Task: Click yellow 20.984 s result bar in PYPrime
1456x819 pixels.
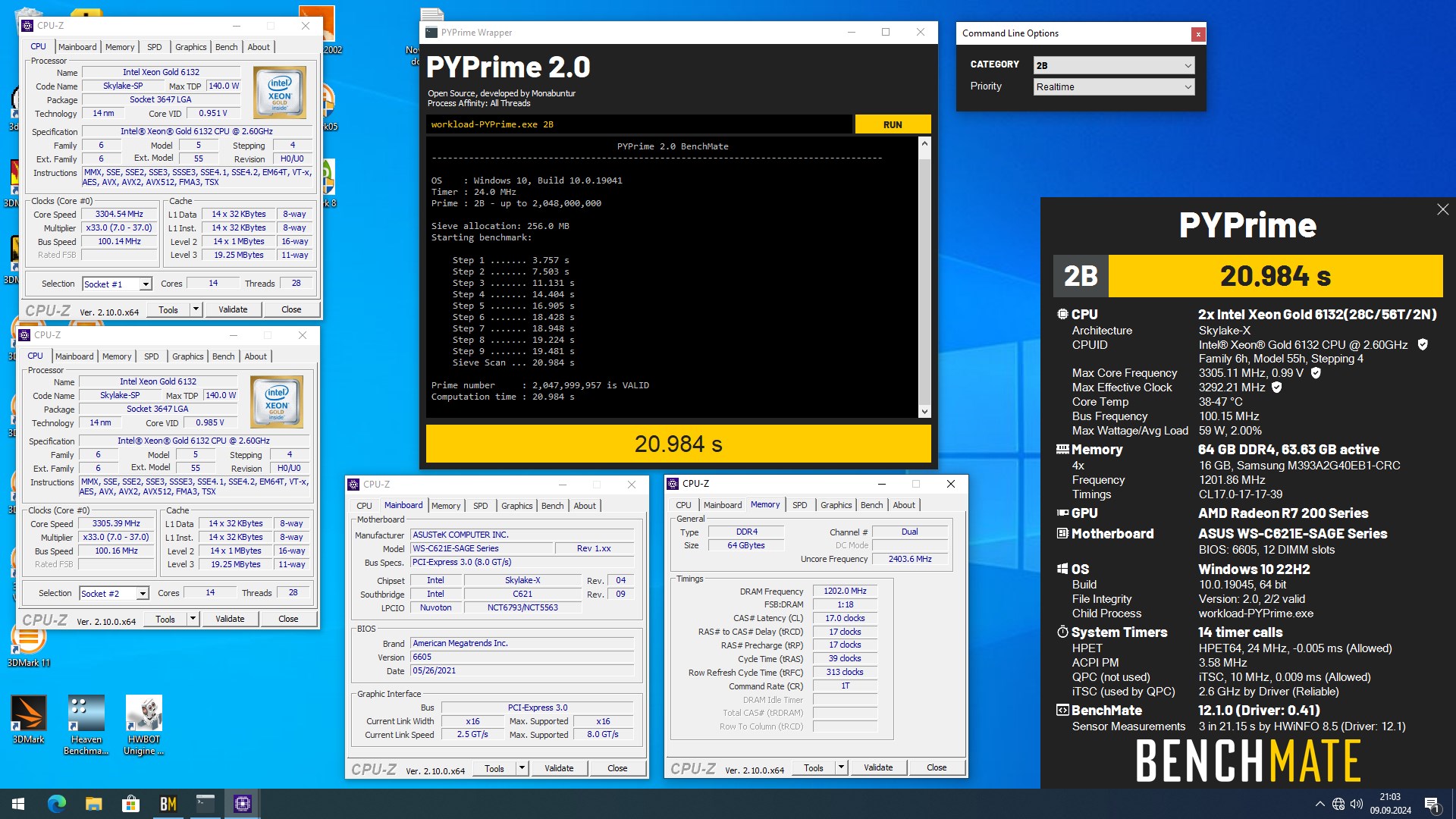Action: [678, 444]
